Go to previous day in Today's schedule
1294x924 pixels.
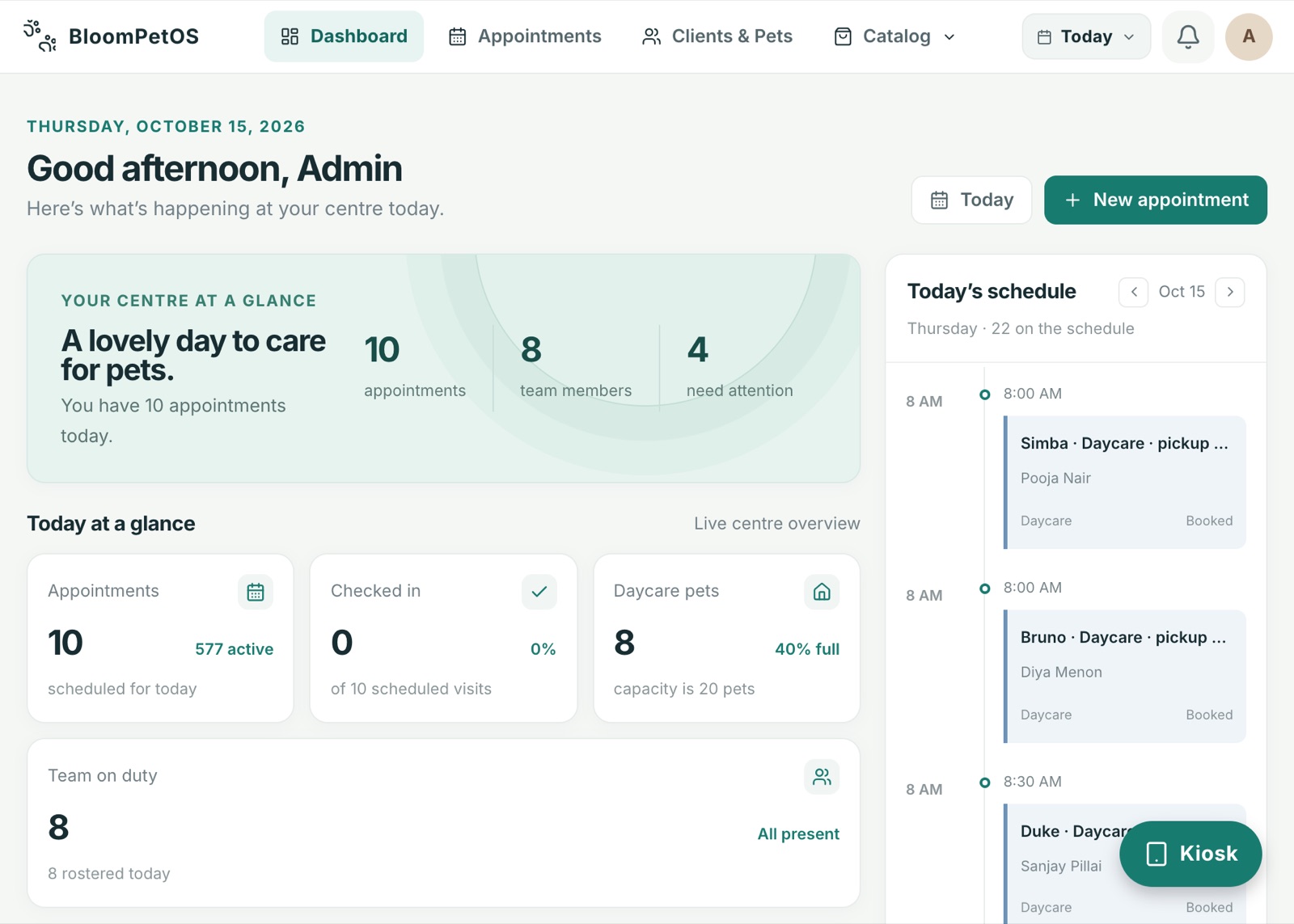click(x=1134, y=292)
